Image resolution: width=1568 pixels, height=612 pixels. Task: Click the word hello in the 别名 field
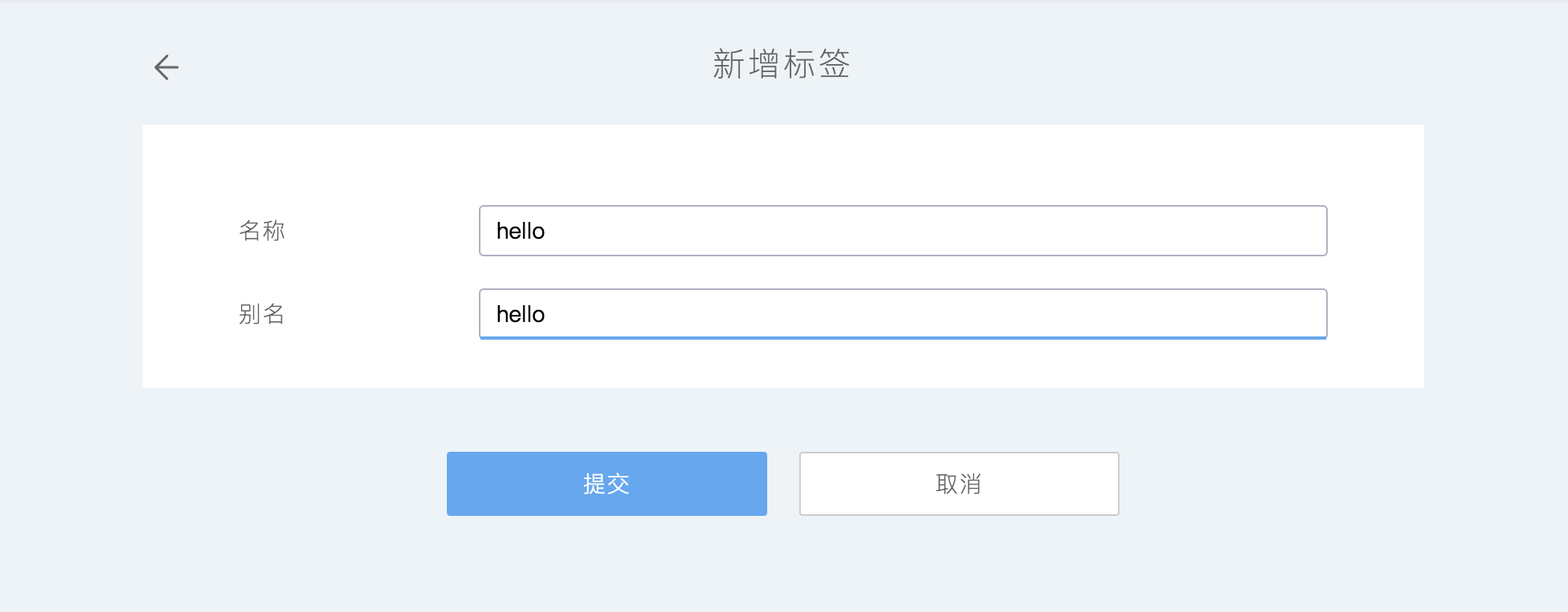click(521, 315)
